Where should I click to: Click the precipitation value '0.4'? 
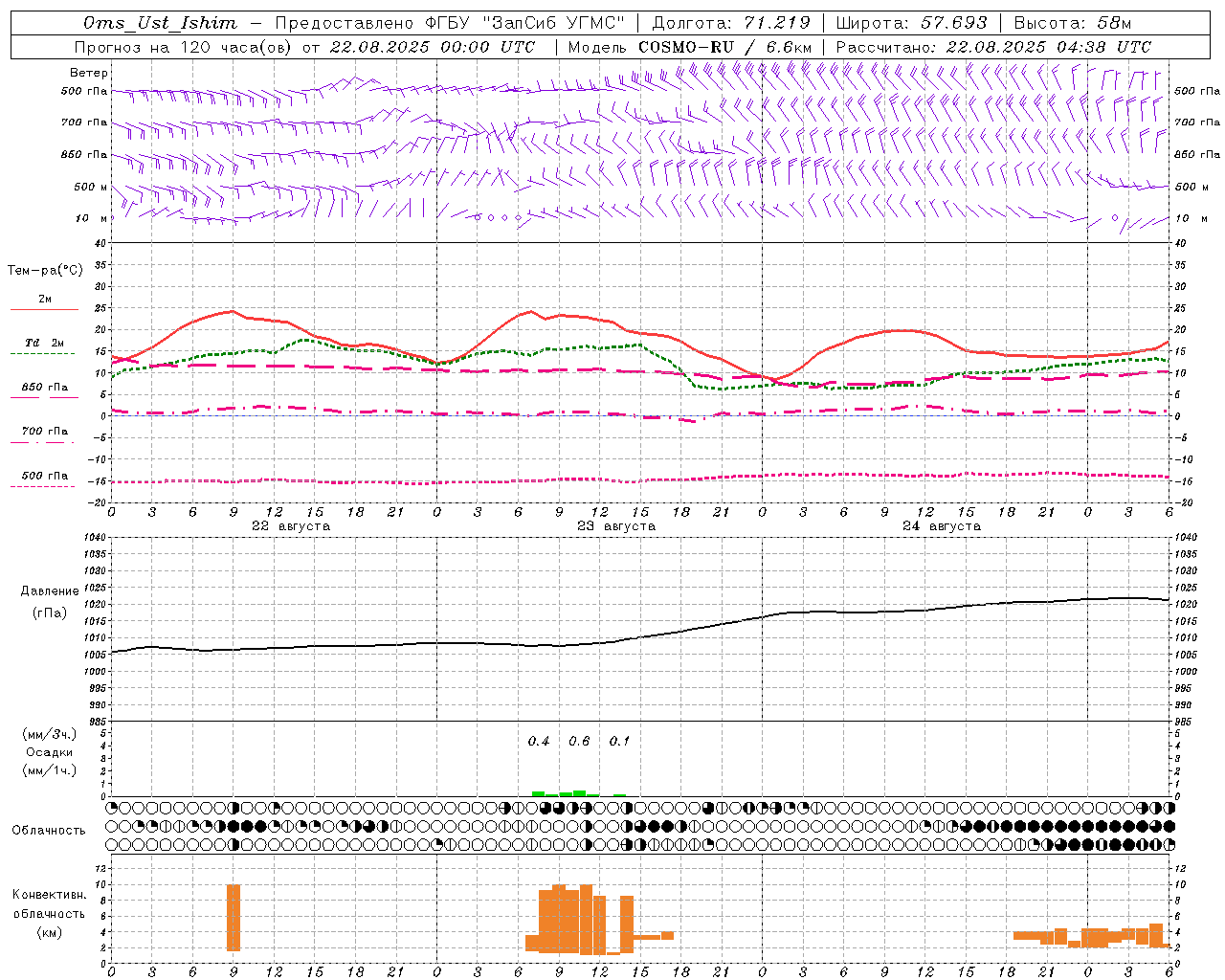coord(539,742)
